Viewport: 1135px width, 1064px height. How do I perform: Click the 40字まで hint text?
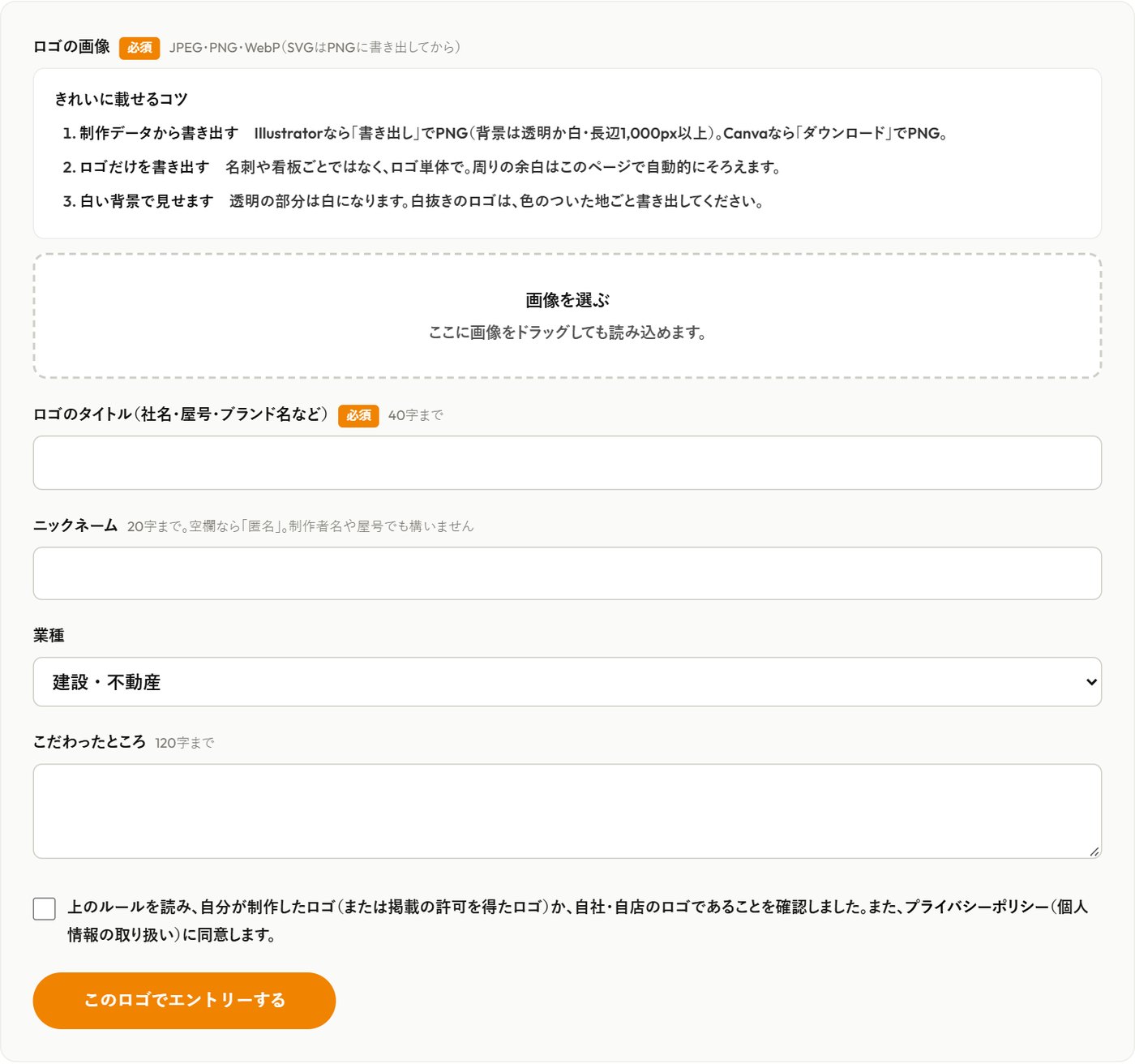click(415, 415)
